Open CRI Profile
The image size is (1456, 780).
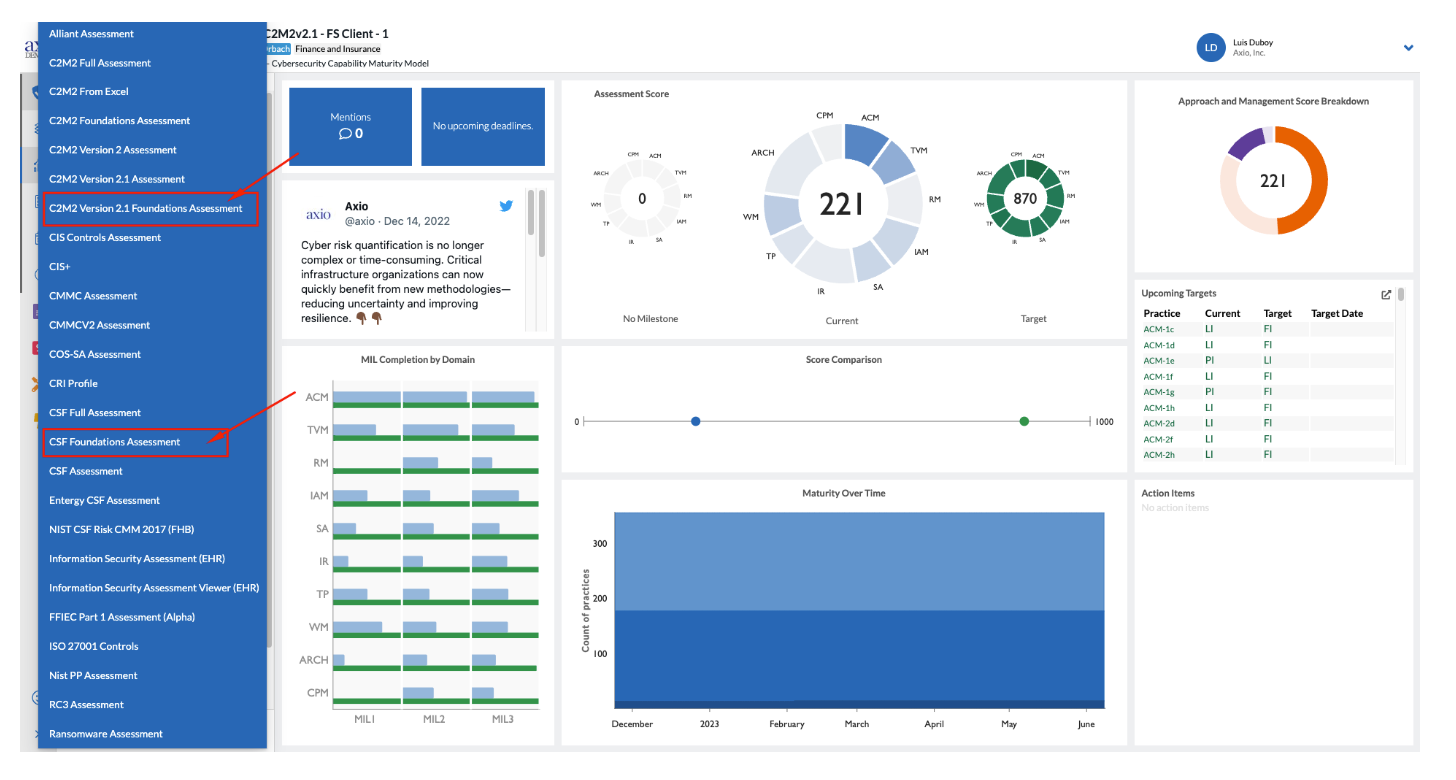[73, 383]
